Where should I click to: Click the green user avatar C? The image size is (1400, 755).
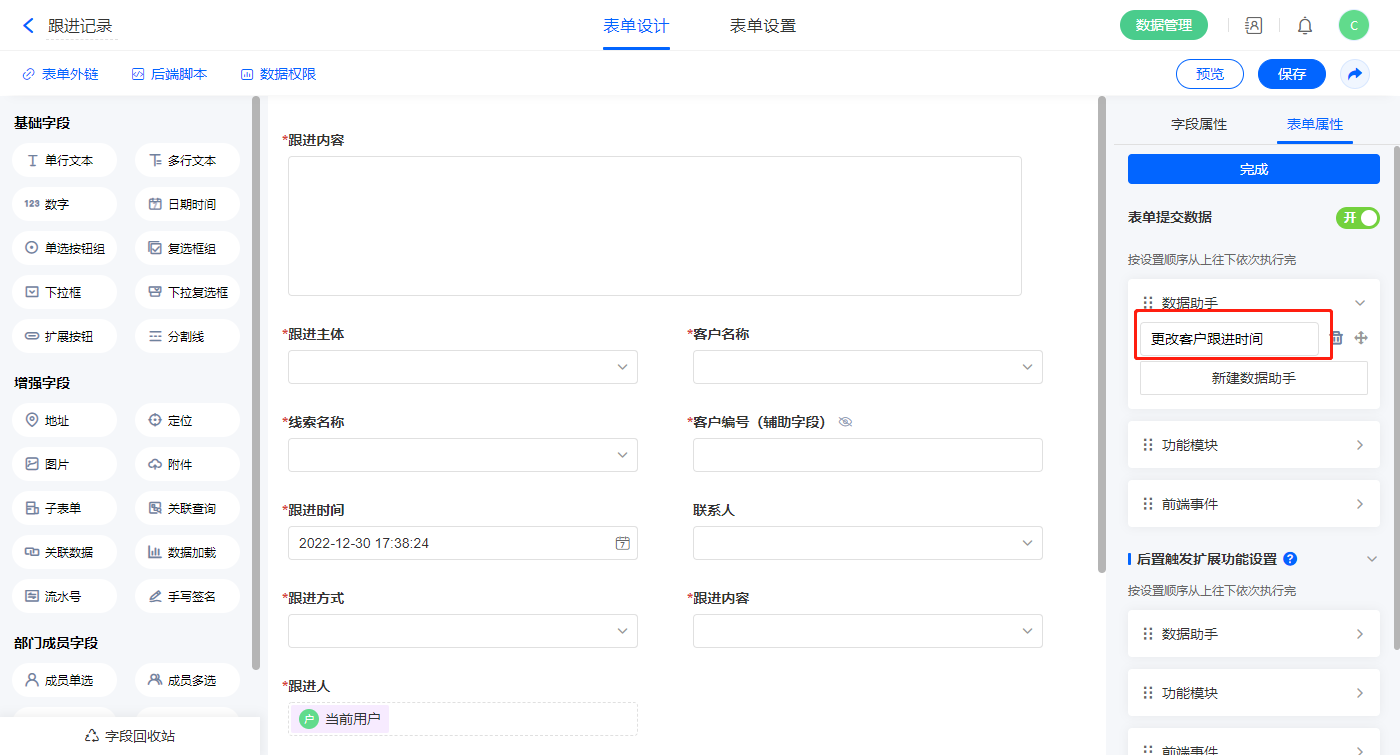[x=1353, y=26]
